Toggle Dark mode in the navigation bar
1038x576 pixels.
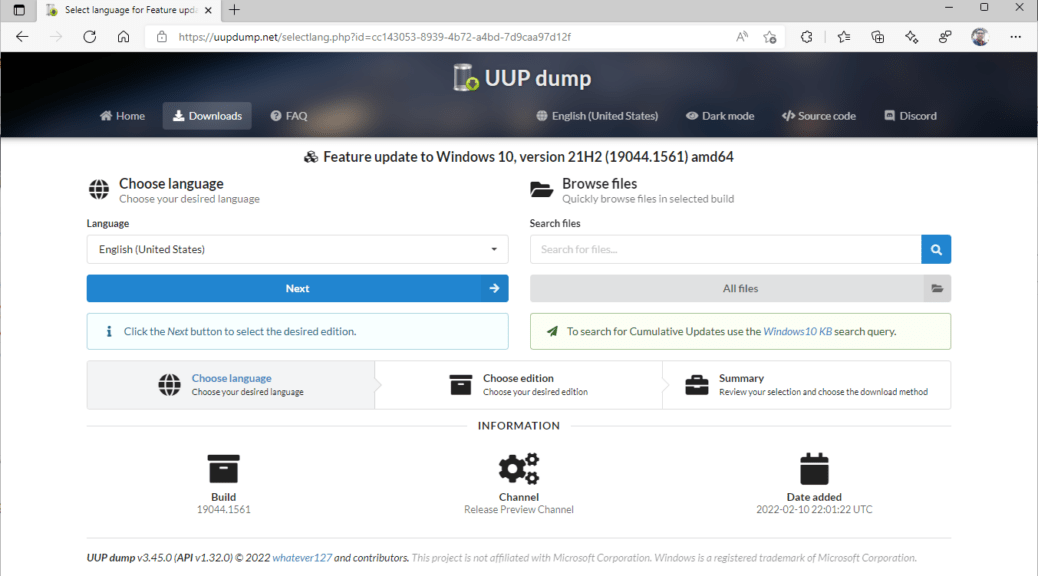[720, 116]
